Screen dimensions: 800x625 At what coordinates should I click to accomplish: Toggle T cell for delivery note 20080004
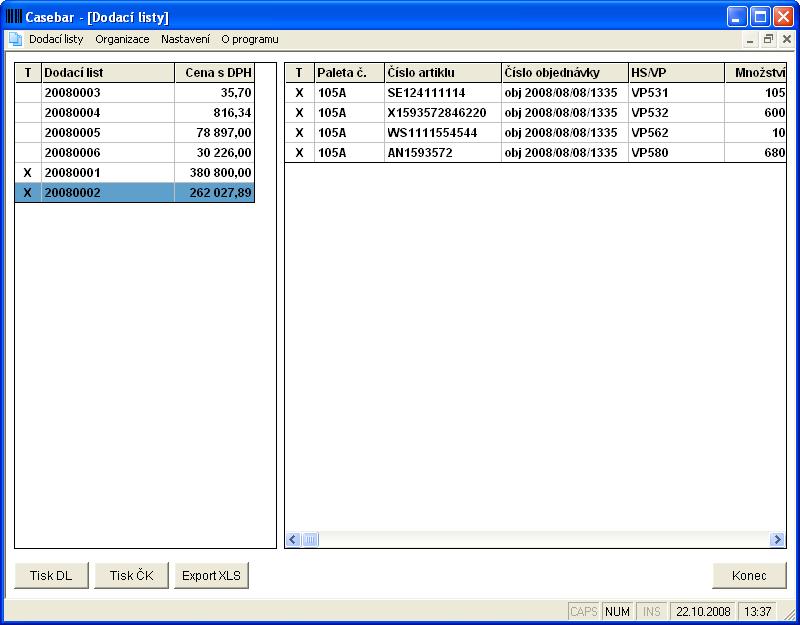[28, 112]
